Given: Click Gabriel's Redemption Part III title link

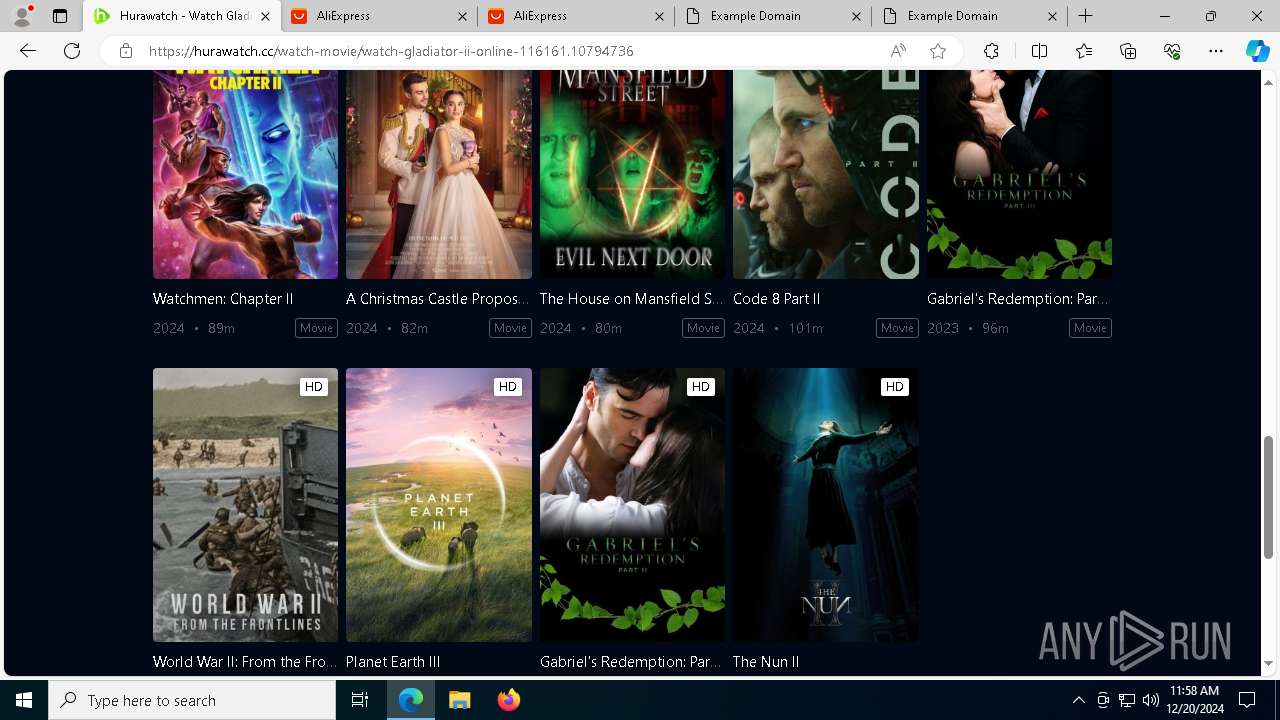Looking at the screenshot, I should tap(1018, 299).
